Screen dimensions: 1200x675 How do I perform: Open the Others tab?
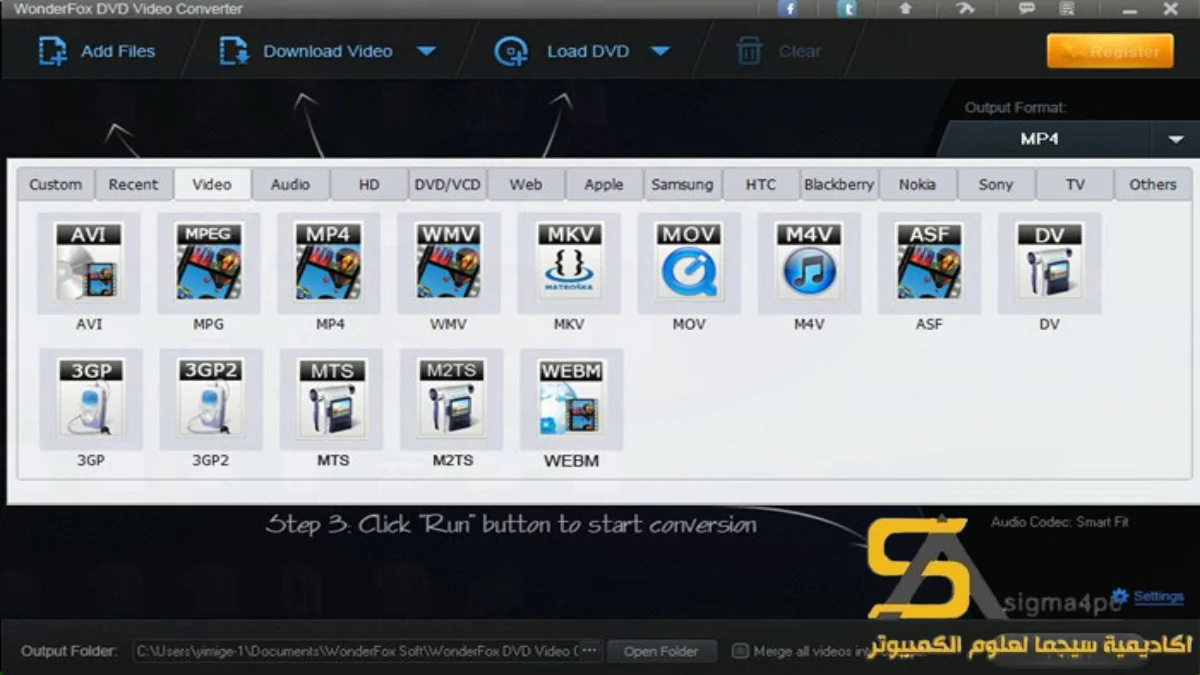click(x=1153, y=184)
